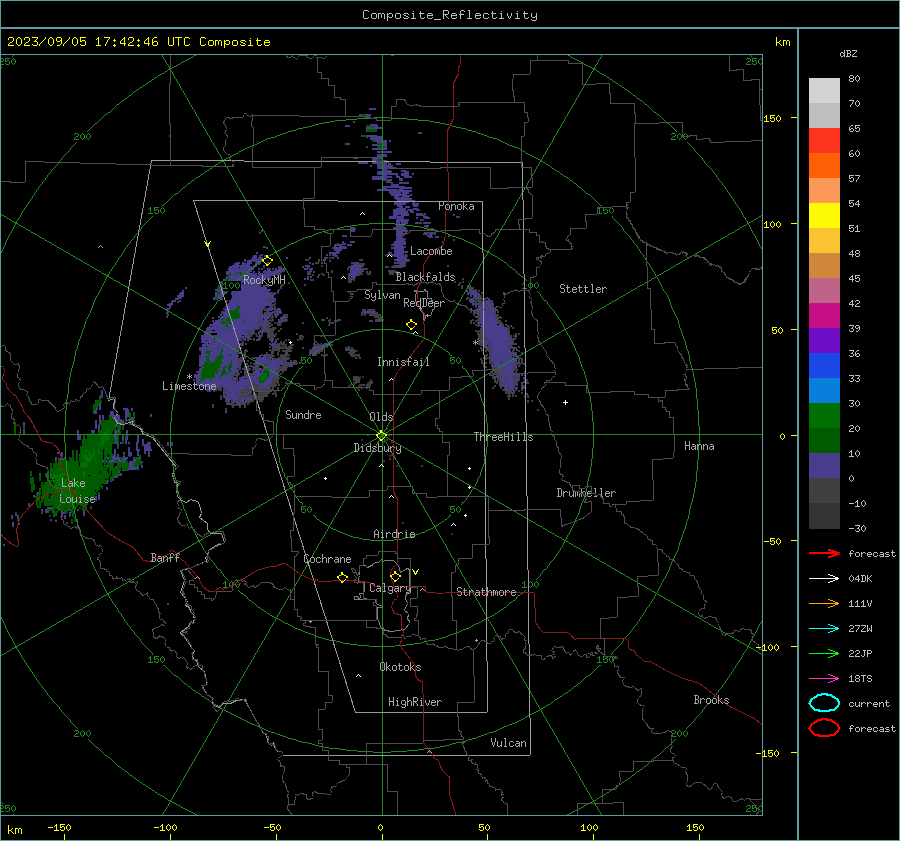This screenshot has width=900, height=841.
Task: Click the Limestone label
Action: point(189,386)
